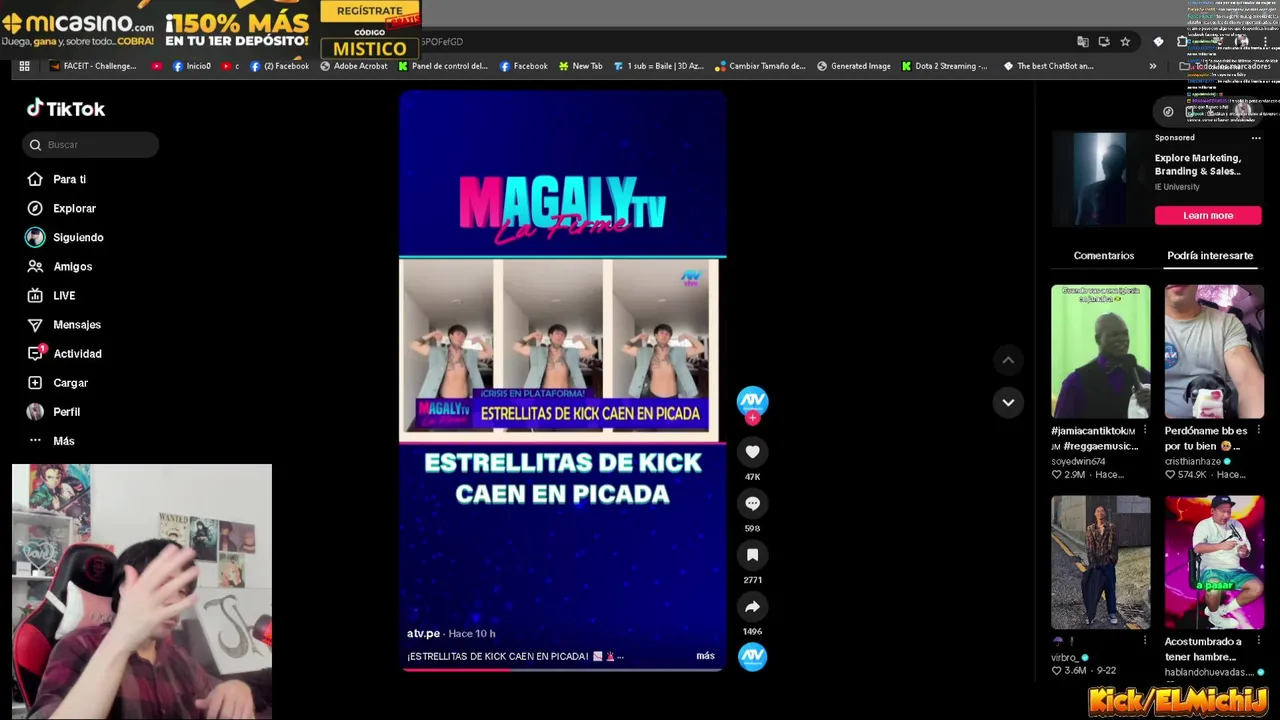Click the REGÍSTRATE casino banner button
The height and width of the screenshot is (720, 1280).
coord(370,11)
